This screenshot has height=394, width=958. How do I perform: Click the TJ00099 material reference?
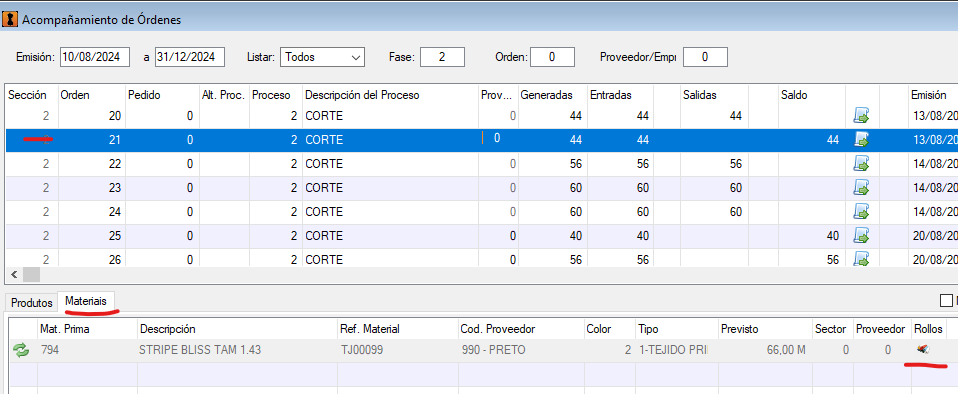(x=362, y=350)
